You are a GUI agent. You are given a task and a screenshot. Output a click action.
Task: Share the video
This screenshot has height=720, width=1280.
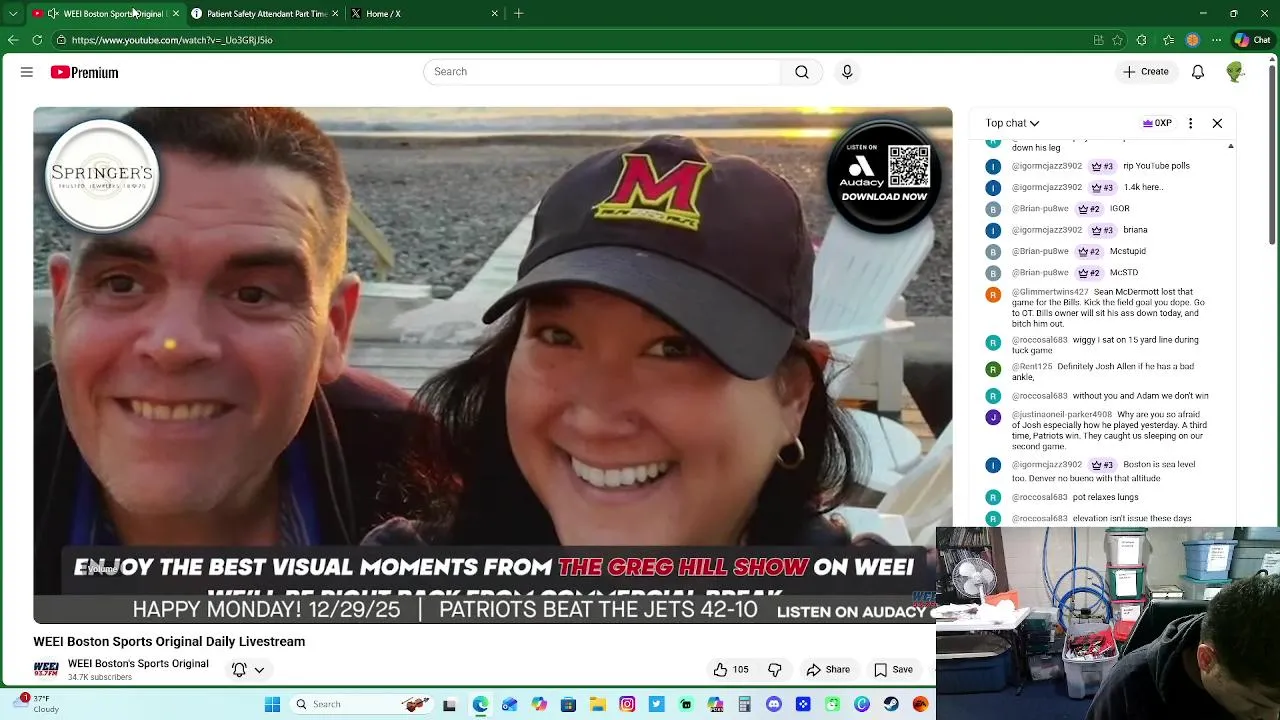pyautogui.click(x=828, y=670)
